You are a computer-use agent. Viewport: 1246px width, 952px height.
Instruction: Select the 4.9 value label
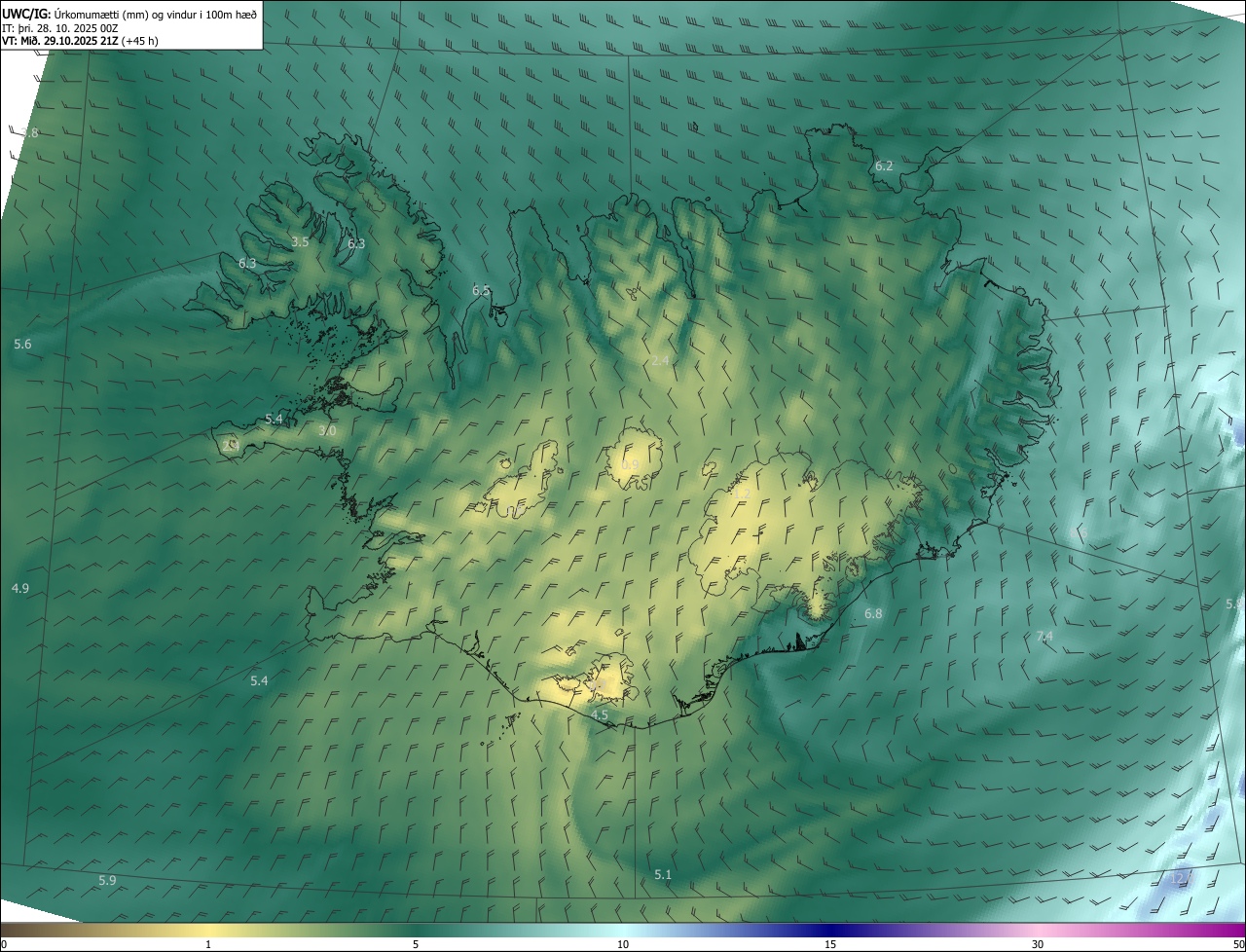click(x=20, y=588)
